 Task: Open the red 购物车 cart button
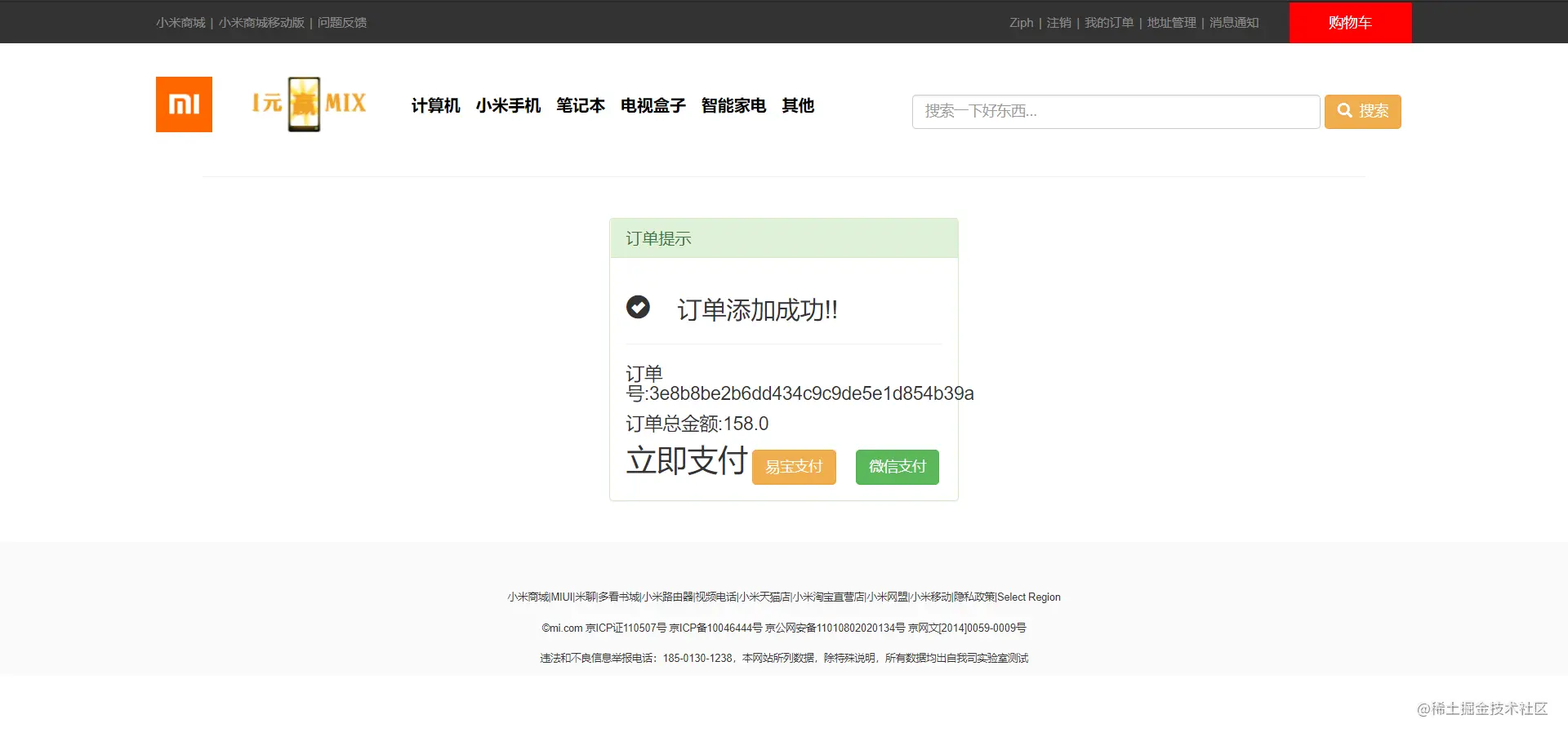pyautogui.click(x=1350, y=23)
